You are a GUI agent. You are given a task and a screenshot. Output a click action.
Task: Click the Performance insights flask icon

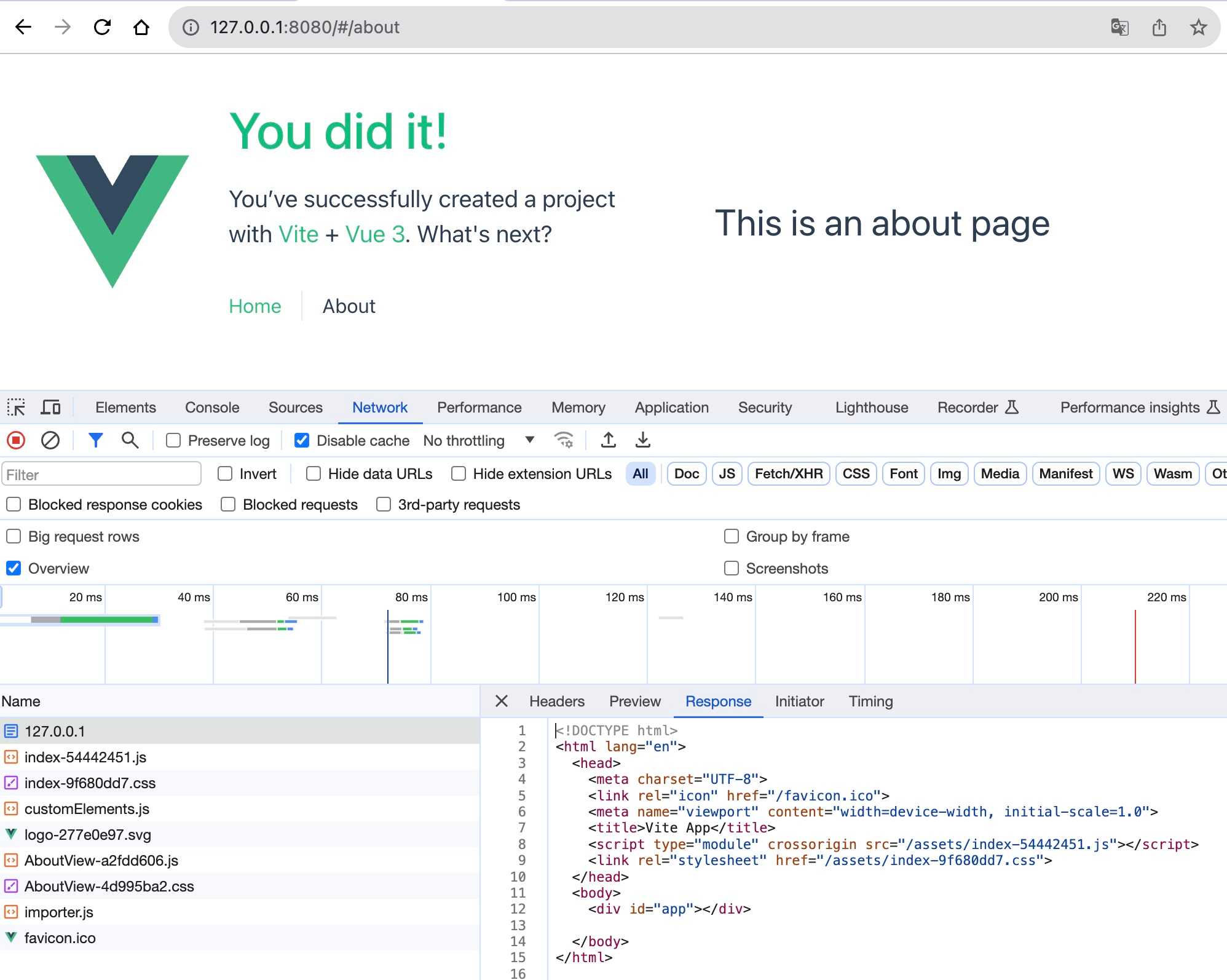click(x=1213, y=407)
